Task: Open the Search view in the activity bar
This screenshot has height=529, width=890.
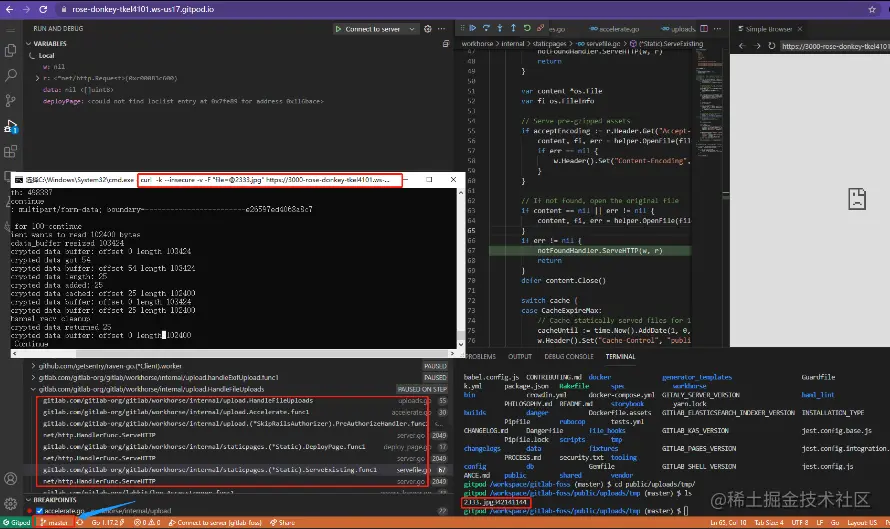Action: [10, 75]
